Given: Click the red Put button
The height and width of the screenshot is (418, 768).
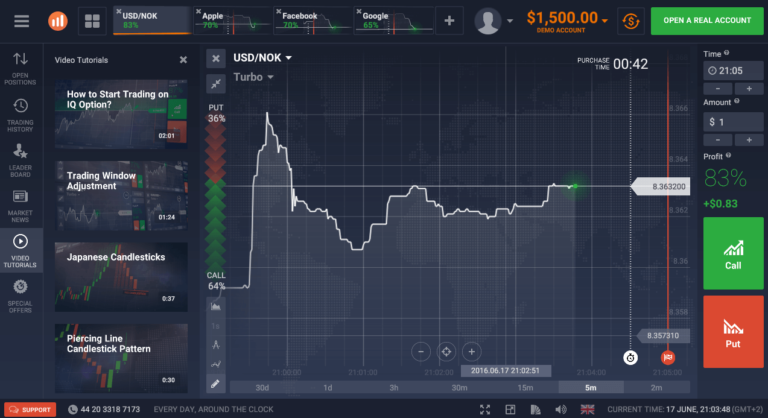Looking at the screenshot, I should tap(733, 332).
